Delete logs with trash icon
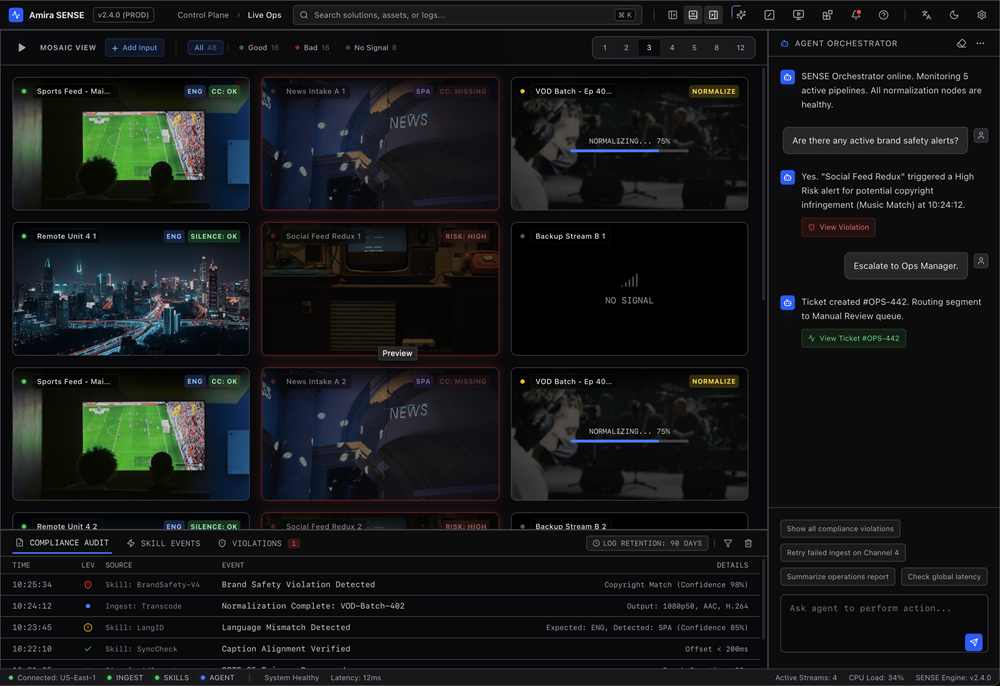Viewport: 1000px width, 686px height. (x=748, y=543)
